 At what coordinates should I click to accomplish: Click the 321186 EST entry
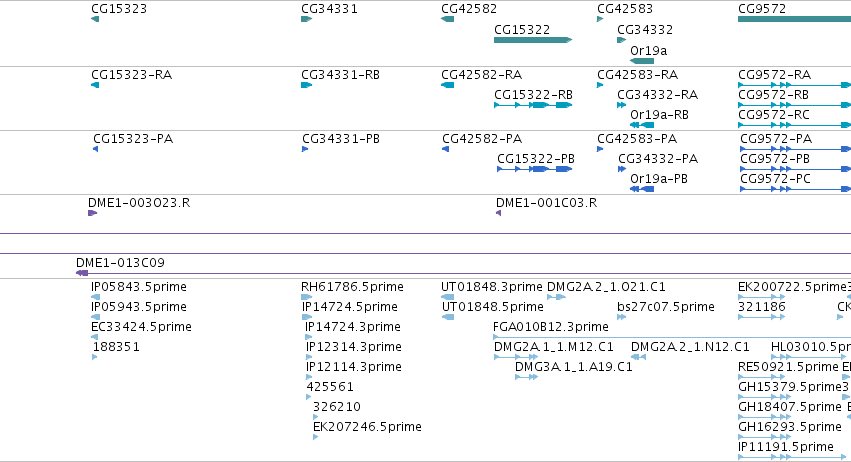761,307
